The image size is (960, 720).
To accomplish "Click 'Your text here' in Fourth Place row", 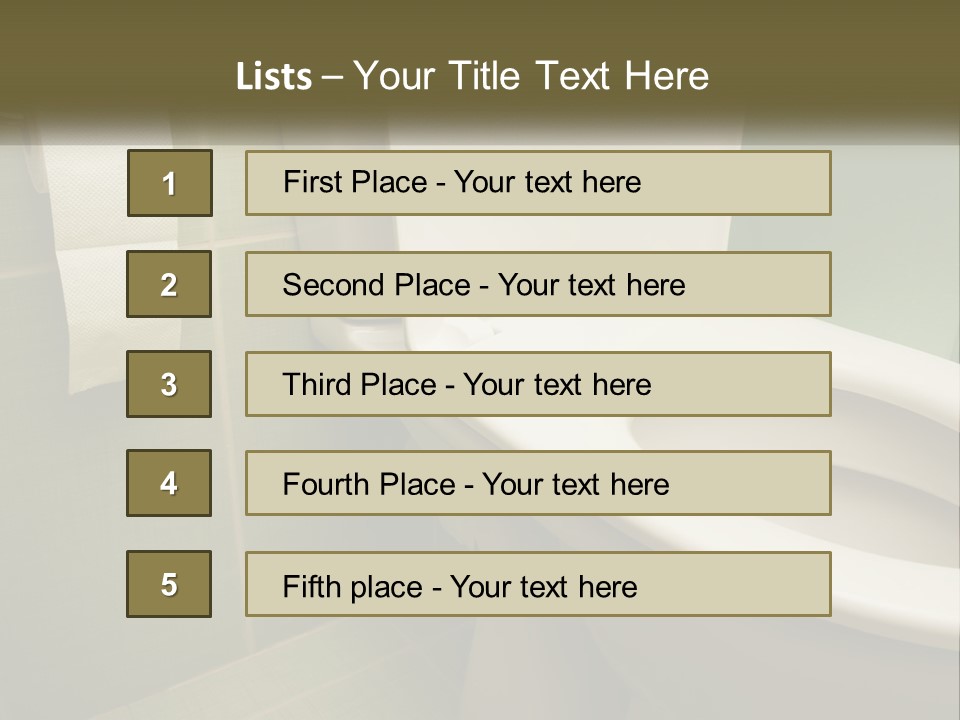I will [x=576, y=484].
